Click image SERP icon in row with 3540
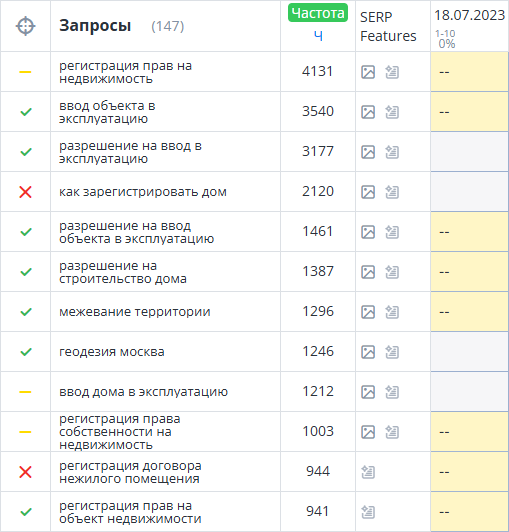 (x=368, y=112)
